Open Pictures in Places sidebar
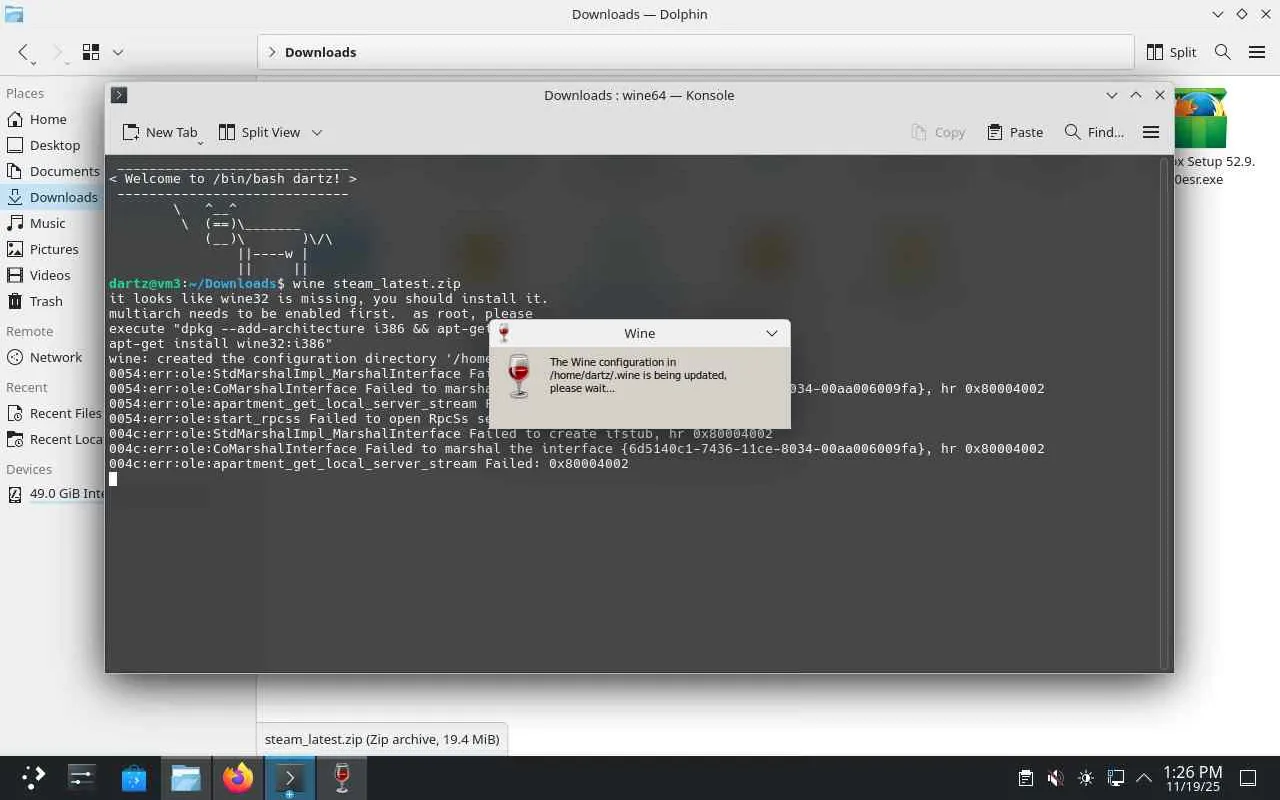 point(52,249)
